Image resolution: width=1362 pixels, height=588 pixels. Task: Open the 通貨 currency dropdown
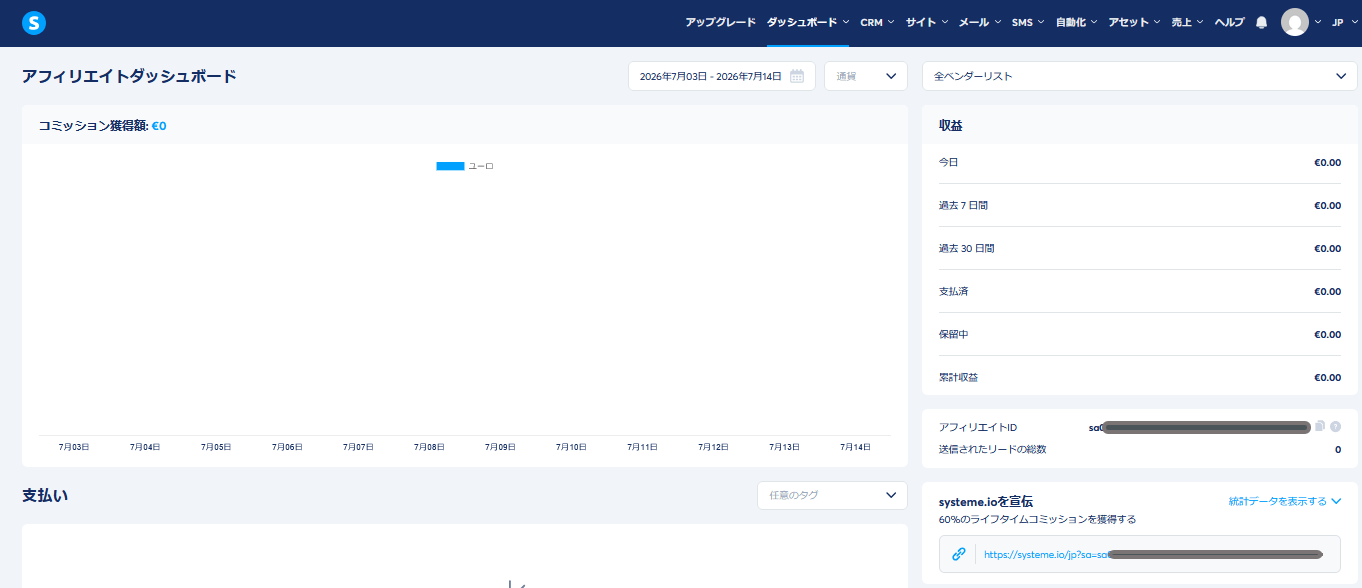(x=865, y=76)
